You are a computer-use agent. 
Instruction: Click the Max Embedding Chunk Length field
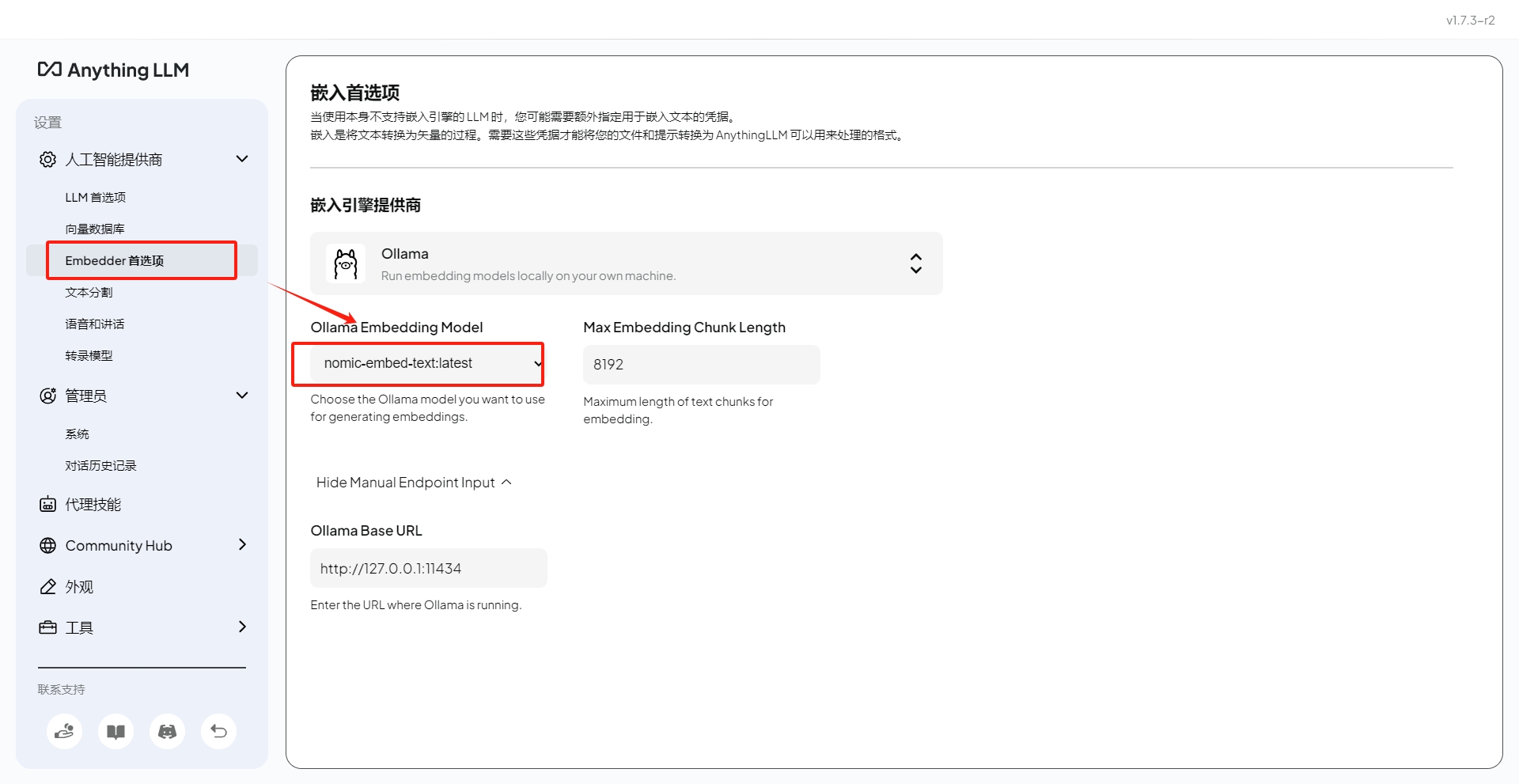(x=702, y=365)
